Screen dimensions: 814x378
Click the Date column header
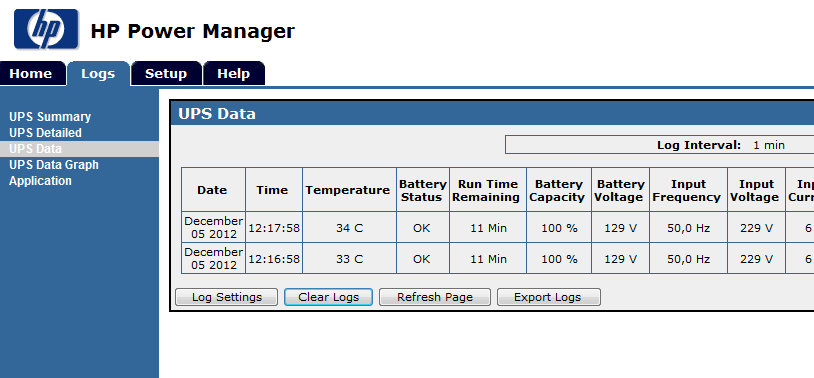tap(213, 190)
